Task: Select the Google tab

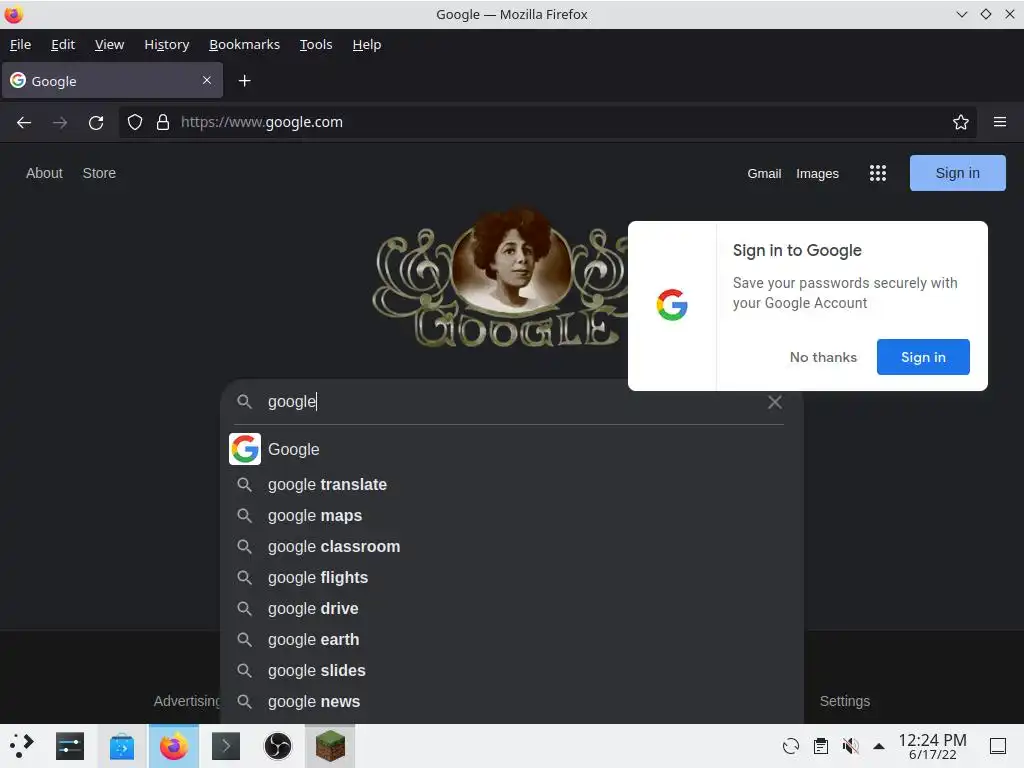Action: click(112, 80)
